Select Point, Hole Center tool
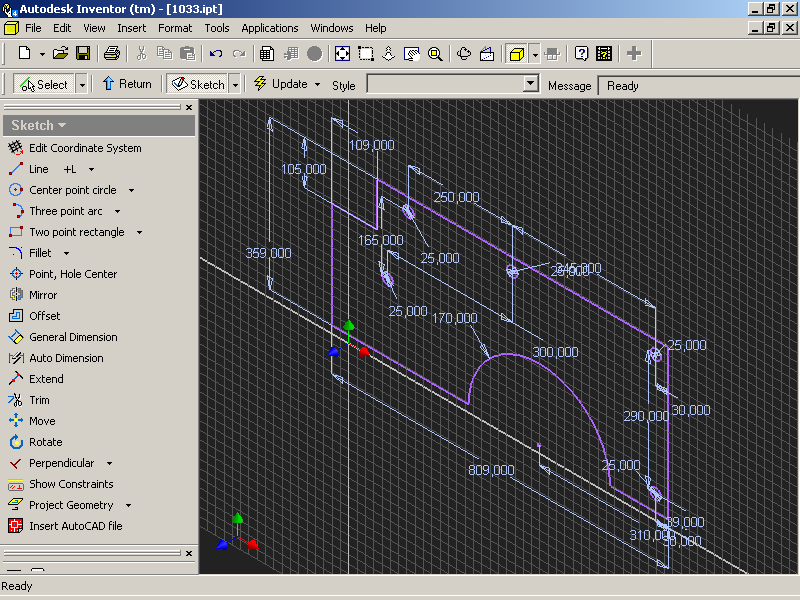Viewport: 800px width, 600px height. click(63, 274)
